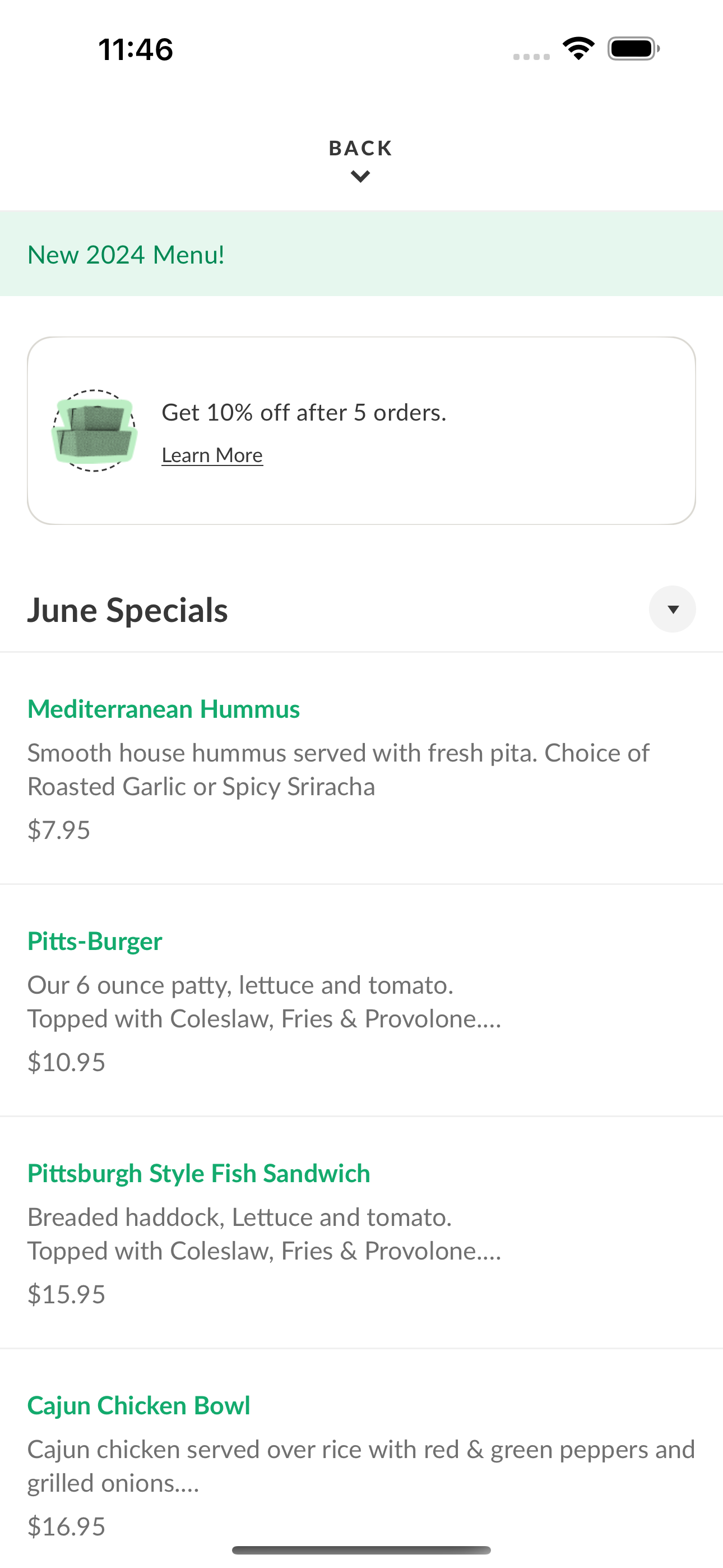
Task: Tap the down chevron under BACK
Action: click(x=361, y=177)
